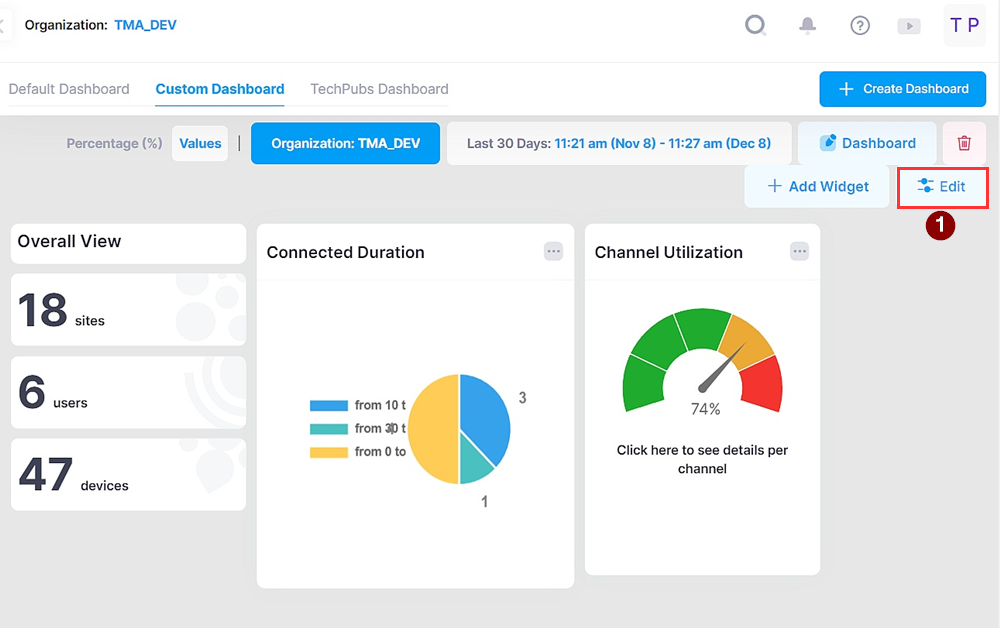Switch to the Default Dashboard tab
The height and width of the screenshot is (628, 1000).
click(69, 89)
